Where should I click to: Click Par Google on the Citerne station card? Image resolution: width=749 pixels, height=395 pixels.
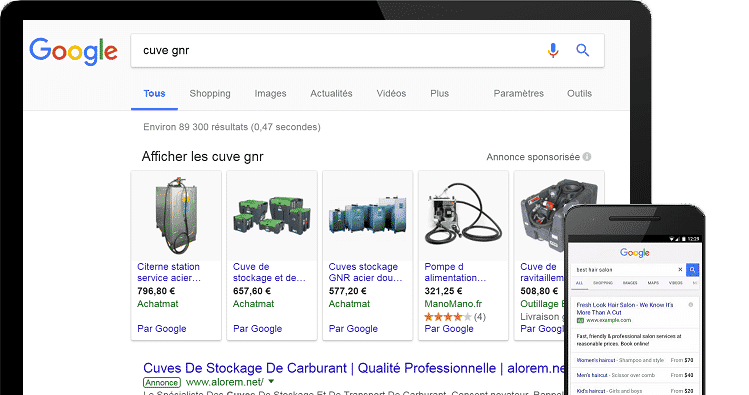click(161, 329)
